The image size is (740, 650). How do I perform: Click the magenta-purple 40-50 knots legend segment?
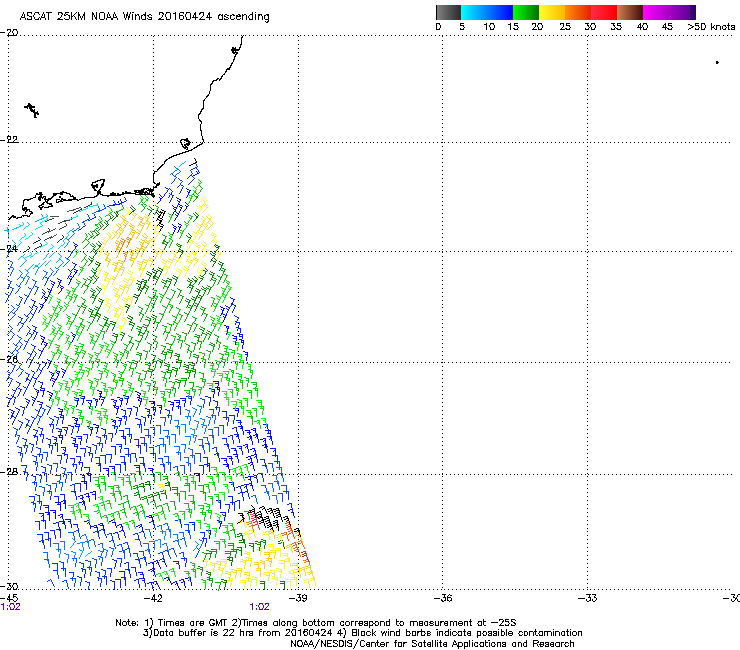(669, 12)
